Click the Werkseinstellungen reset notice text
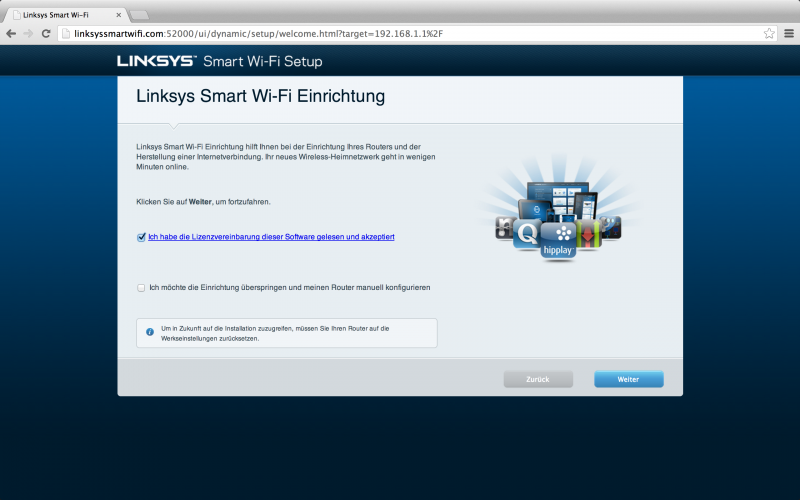This screenshot has height=500, width=800. point(275,333)
